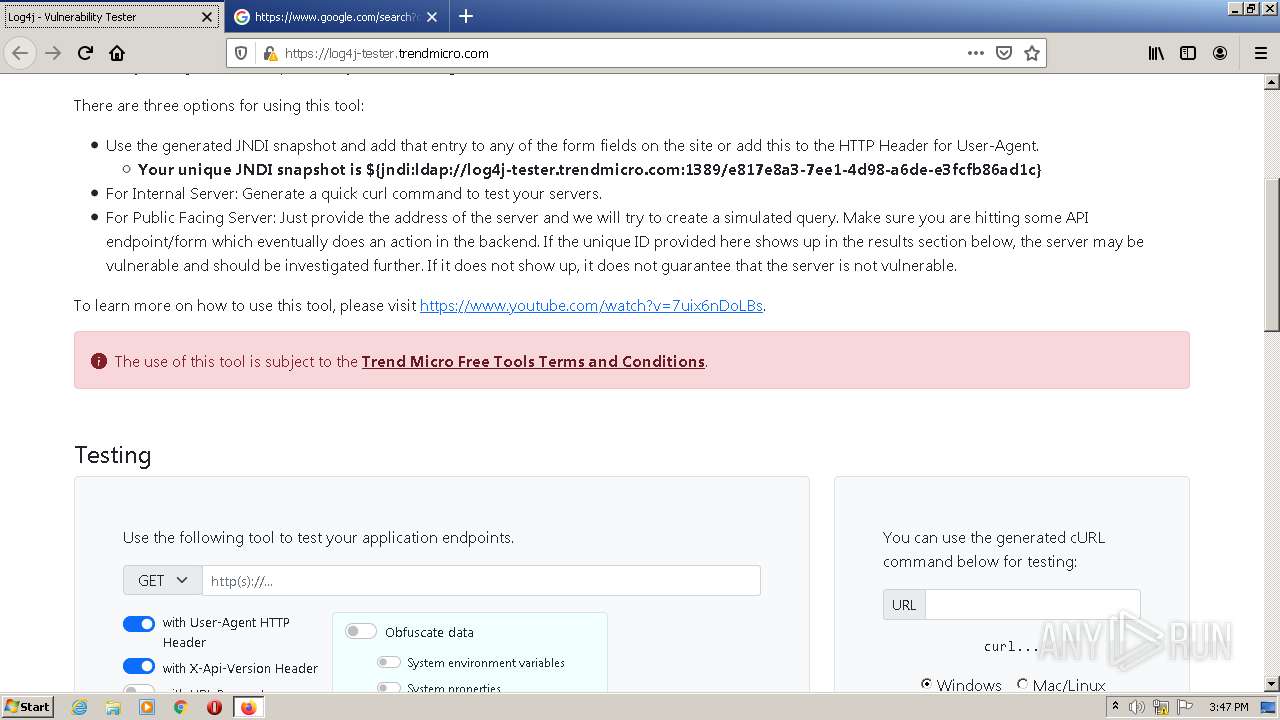Switch to Log4j - Vulnerability Tester tab
This screenshot has height=720, width=1280.
(x=110, y=17)
